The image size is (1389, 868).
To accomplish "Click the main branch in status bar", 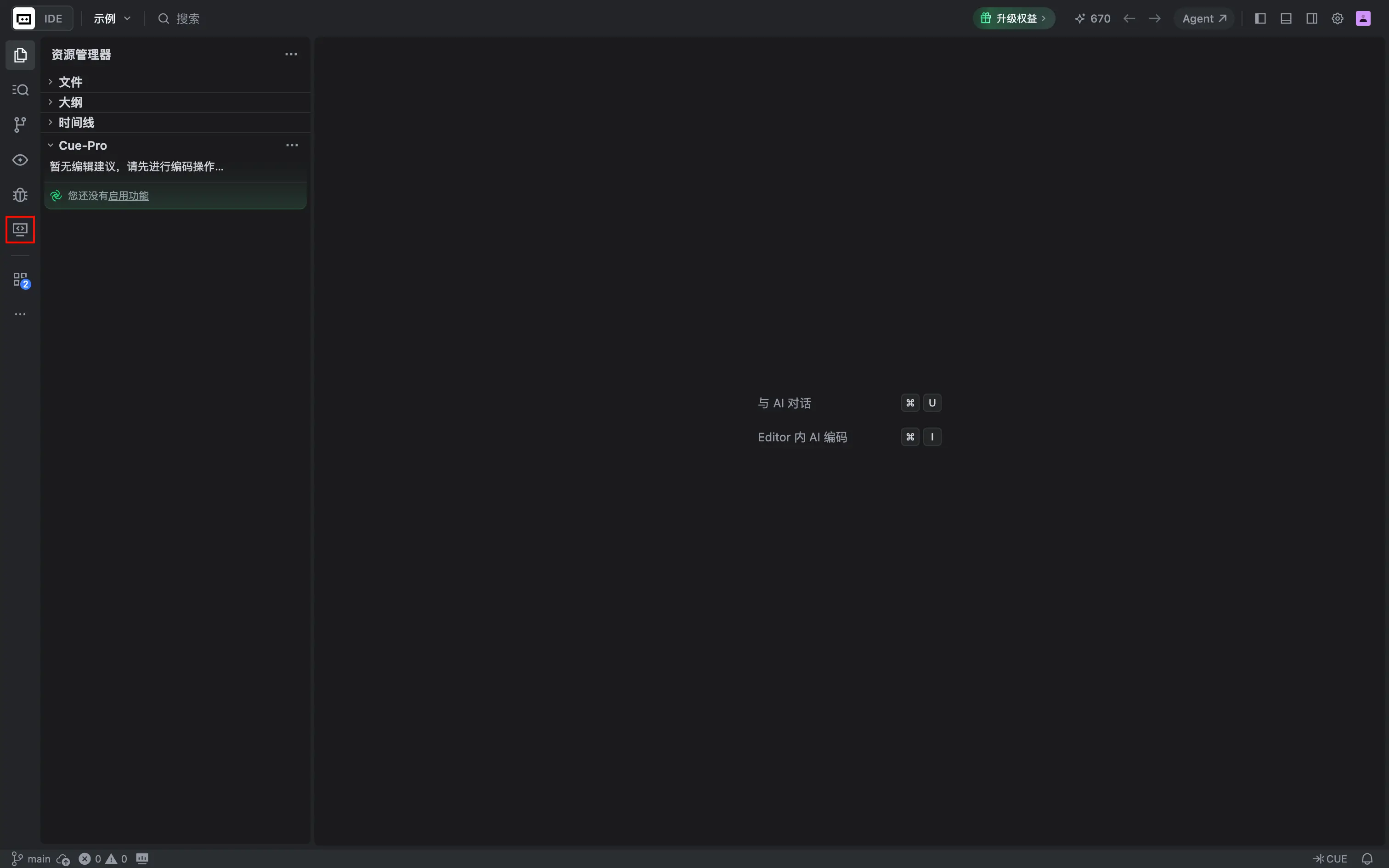I will 32,859.
